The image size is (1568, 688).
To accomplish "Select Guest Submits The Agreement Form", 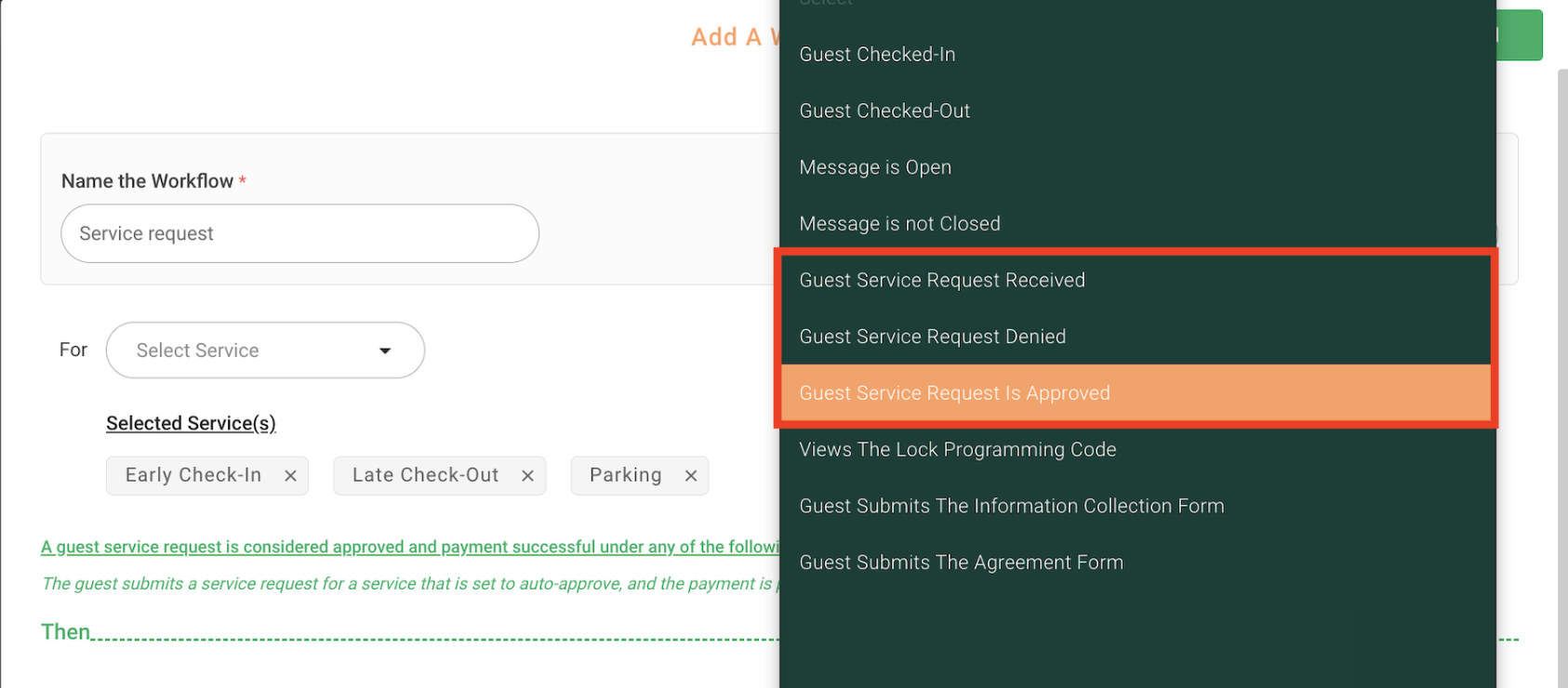I will [x=1137, y=562].
